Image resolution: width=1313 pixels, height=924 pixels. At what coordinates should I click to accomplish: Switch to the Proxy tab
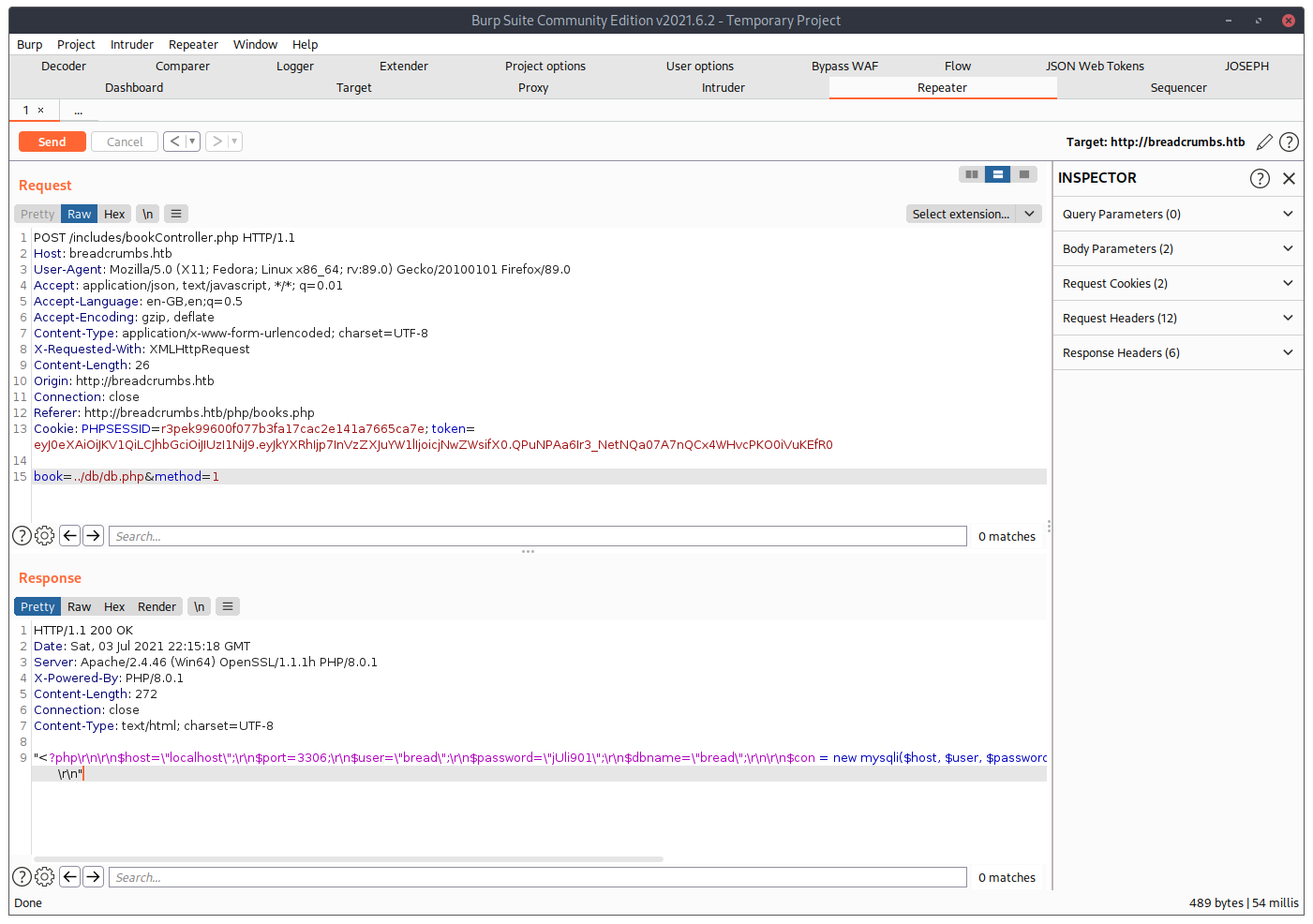532,87
